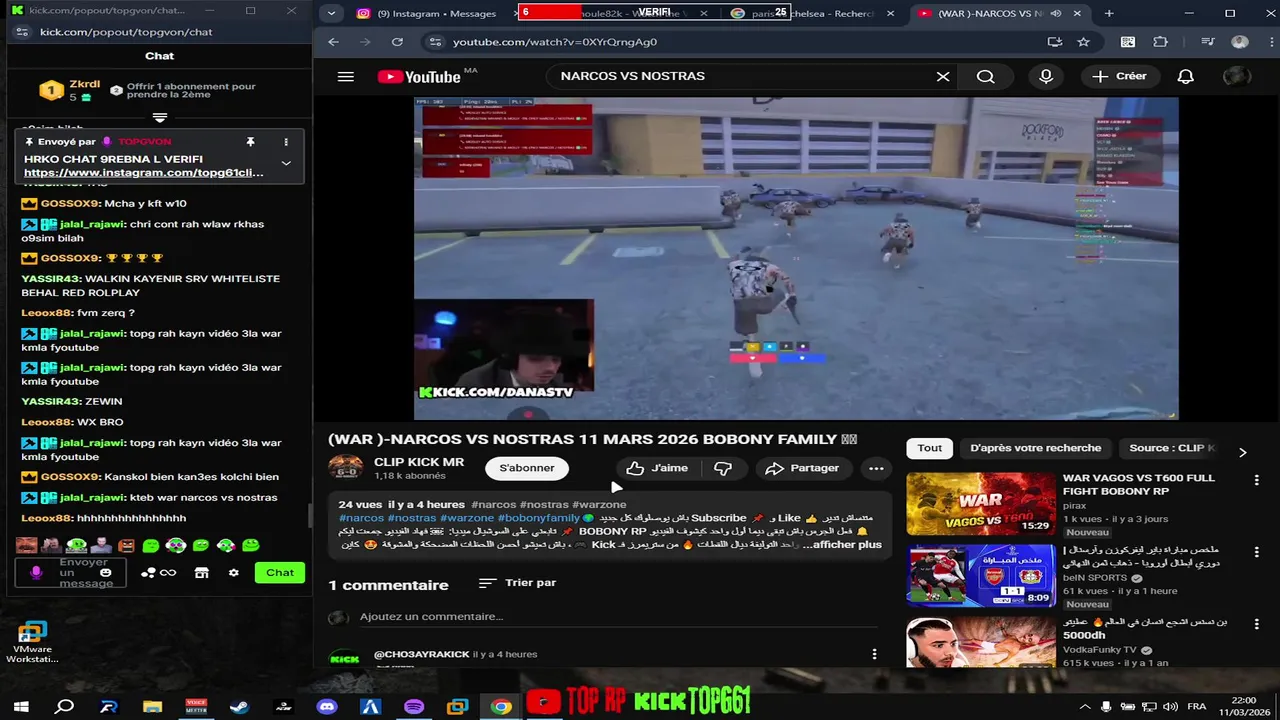Open Discord from taskbar
Image resolution: width=1280 pixels, height=720 pixels.
(327, 706)
